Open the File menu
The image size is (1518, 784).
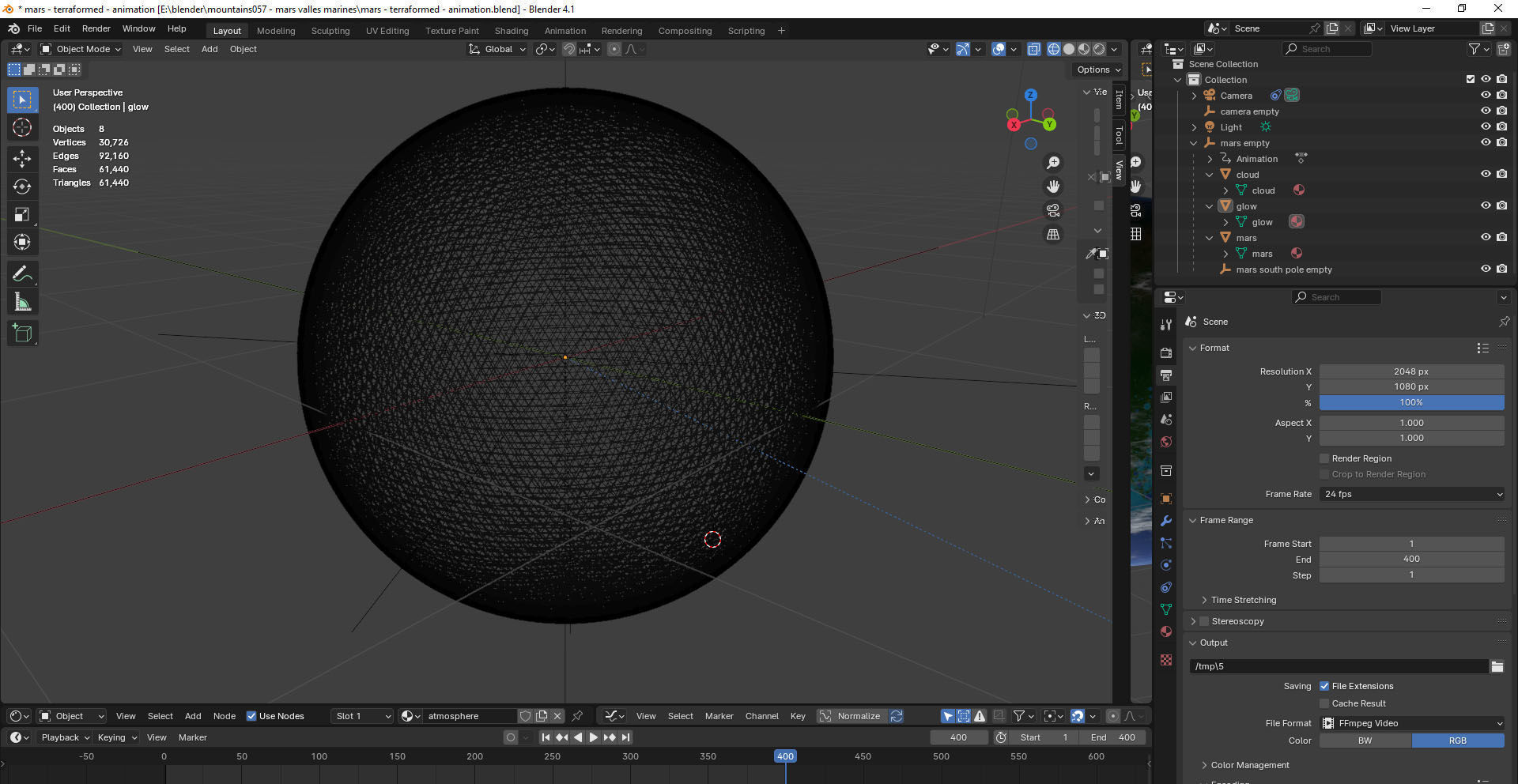[35, 28]
